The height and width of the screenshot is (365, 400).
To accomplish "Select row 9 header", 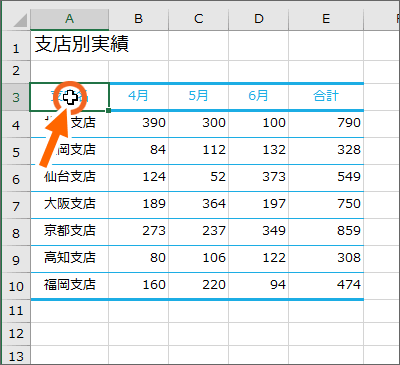I will pyautogui.click(x=16, y=259).
